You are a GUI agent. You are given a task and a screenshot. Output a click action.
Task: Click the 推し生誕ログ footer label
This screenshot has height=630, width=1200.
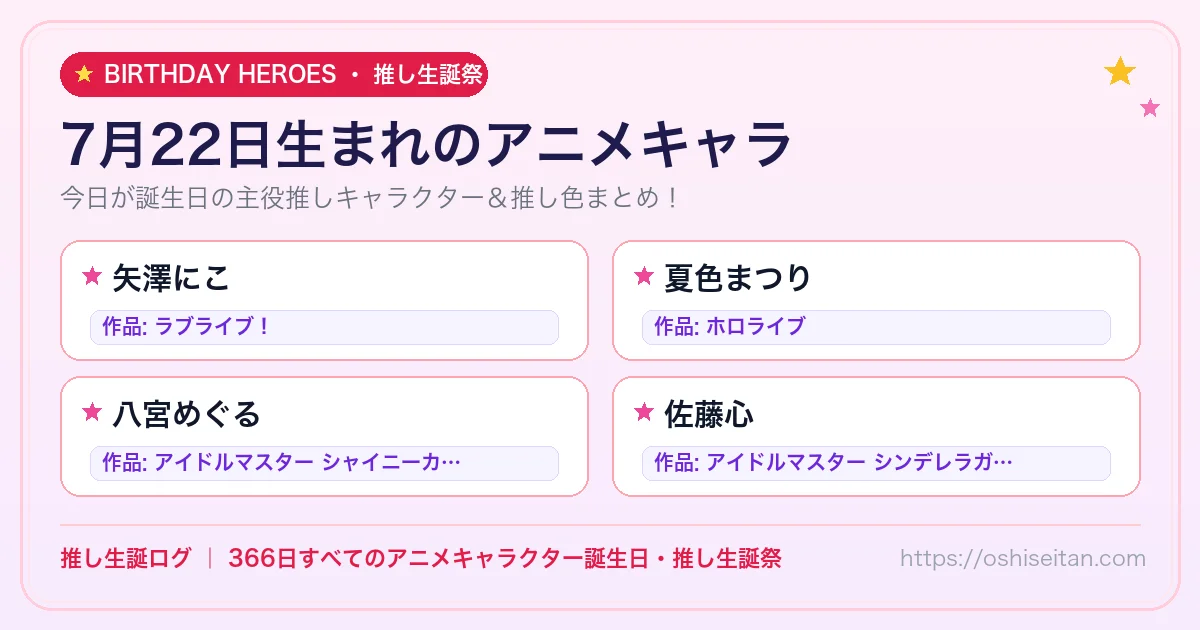pos(125,558)
